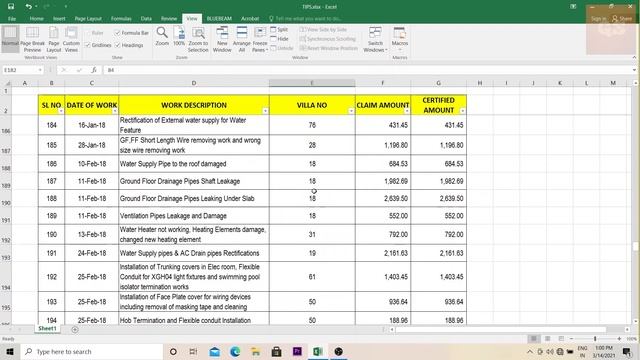Click zoom in plus button
This screenshot has width=640, height=360.
pos(619,339)
